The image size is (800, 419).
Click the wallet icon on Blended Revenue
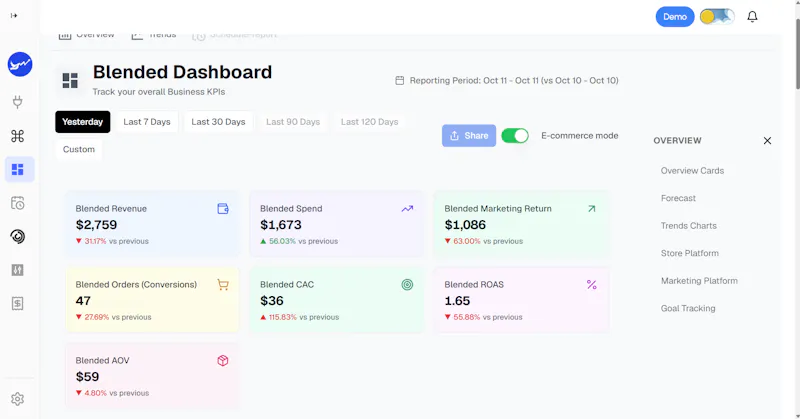(223, 209)
